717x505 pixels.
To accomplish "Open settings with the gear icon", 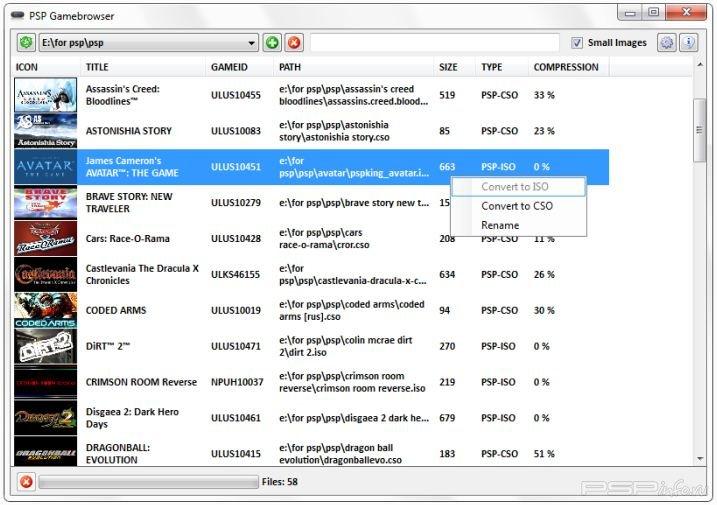I will tap(666, 43).
